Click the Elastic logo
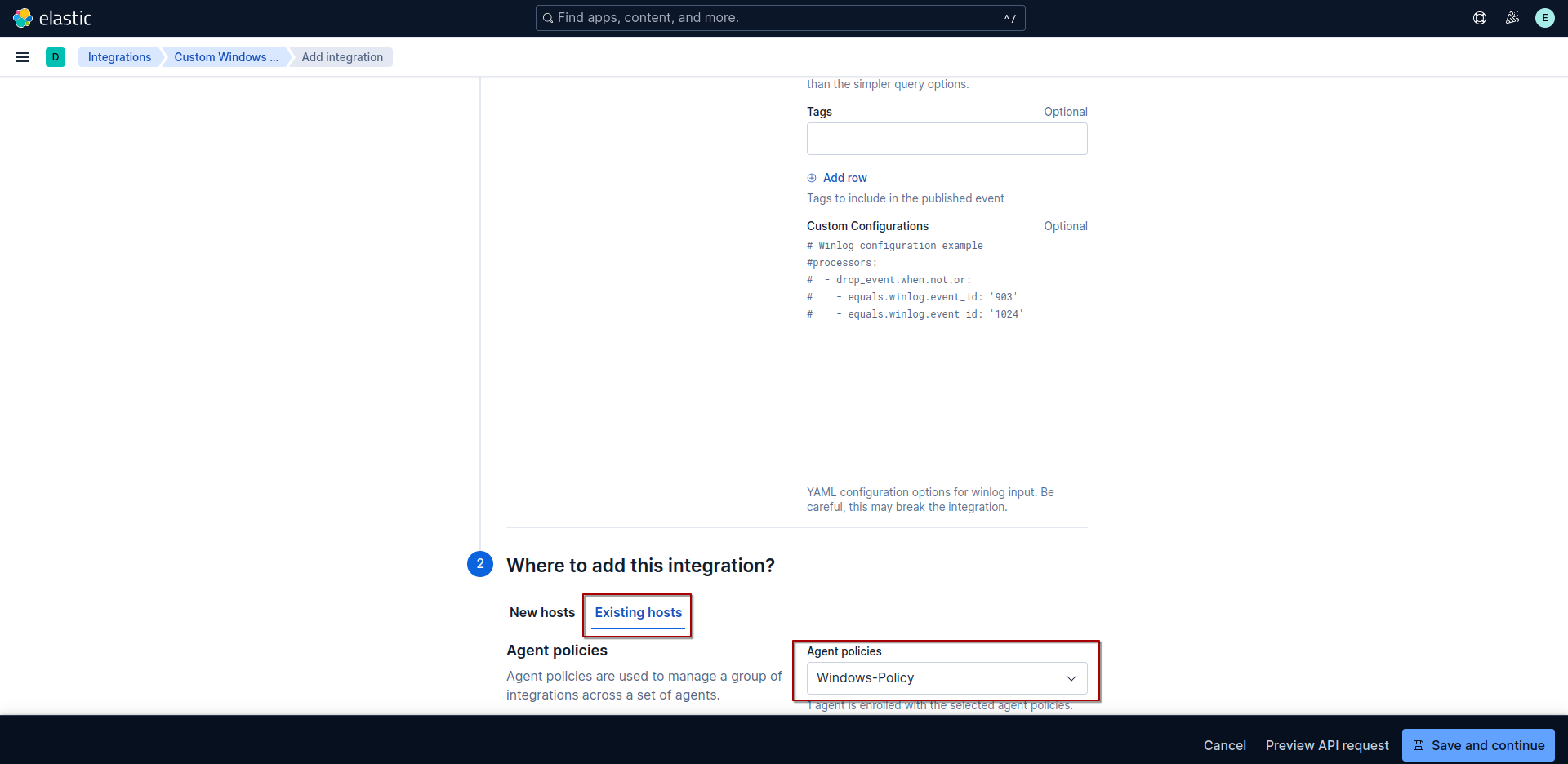 click(x=52, y=18)
